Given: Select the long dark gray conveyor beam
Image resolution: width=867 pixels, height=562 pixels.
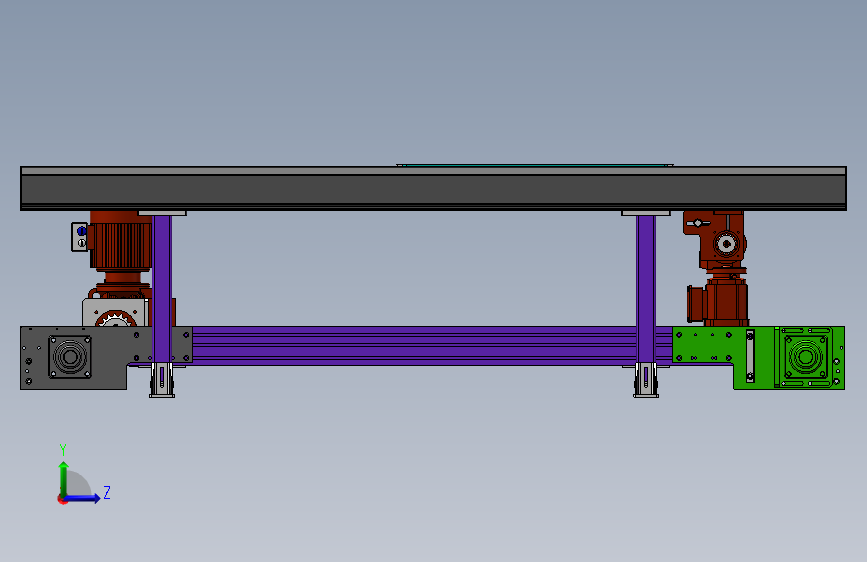Looking at the screenshot, I should tap(433, 188).
